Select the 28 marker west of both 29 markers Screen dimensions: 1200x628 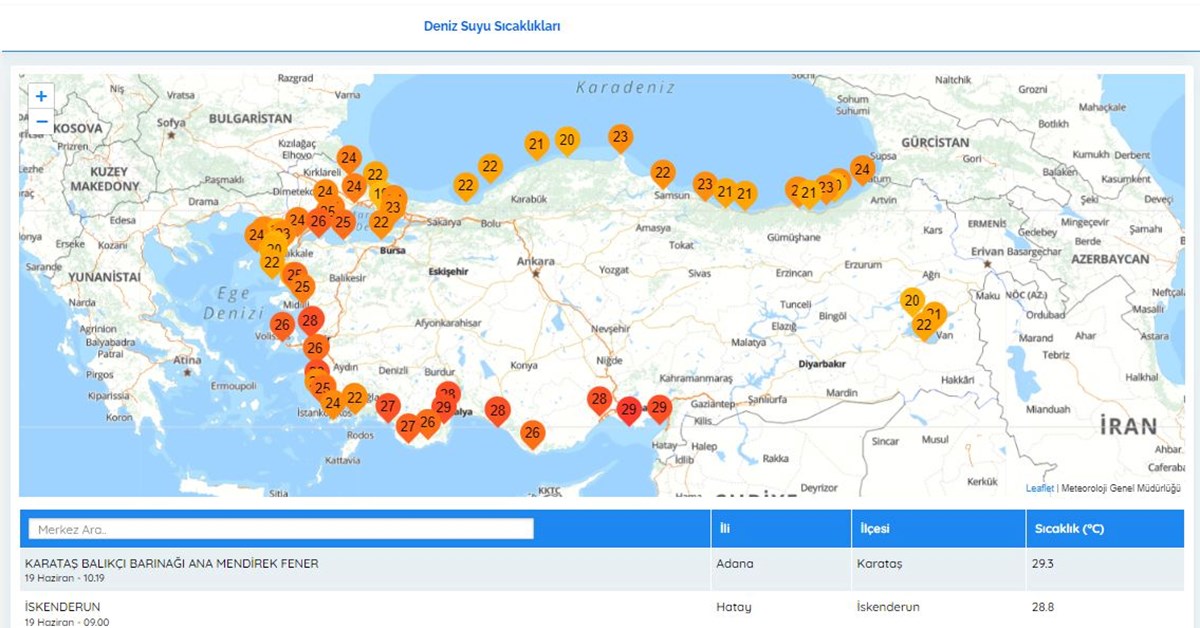click(599, 401)
